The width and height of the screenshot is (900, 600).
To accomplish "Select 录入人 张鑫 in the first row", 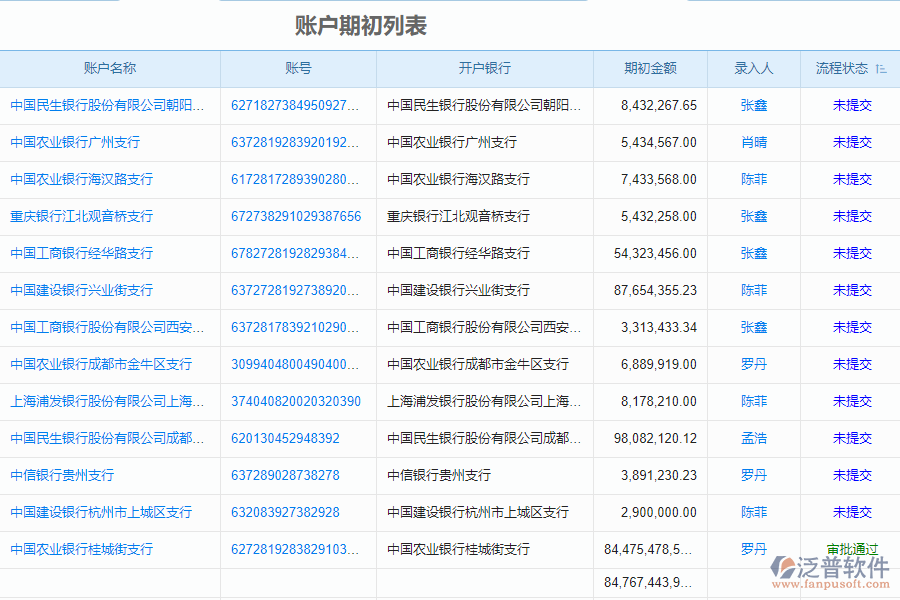I will coord(752,105).
